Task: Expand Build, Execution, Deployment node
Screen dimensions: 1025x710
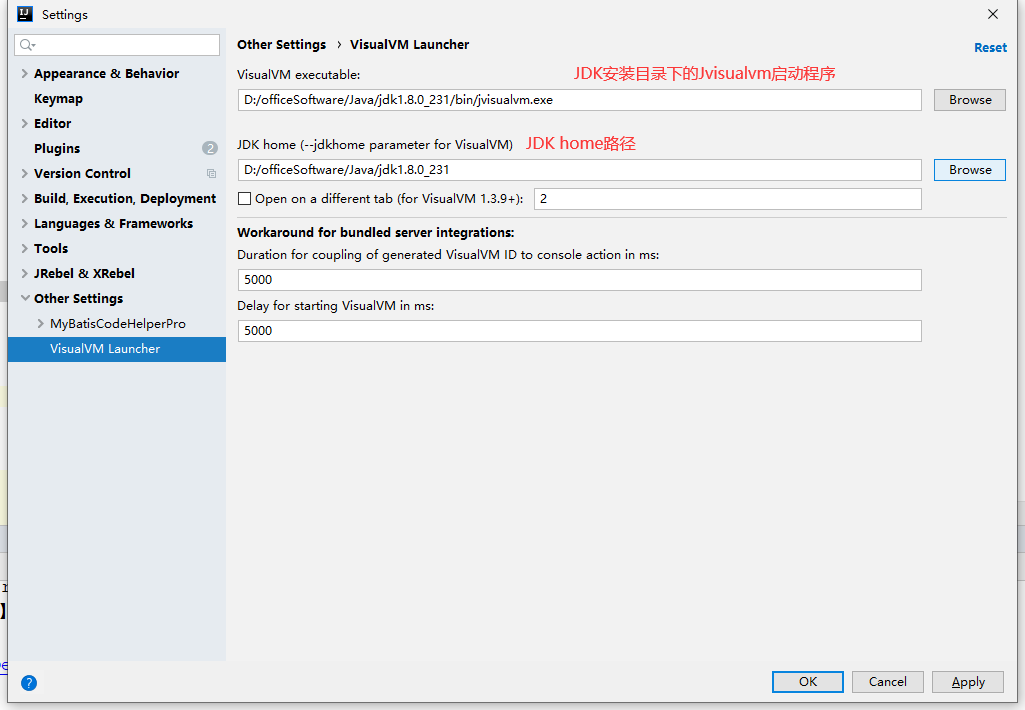Action: pos(25,199)
